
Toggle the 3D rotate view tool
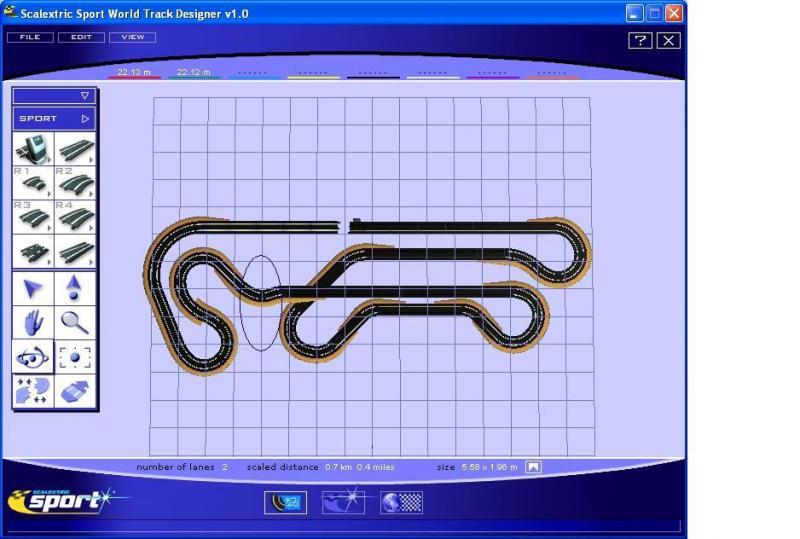[32, 357]
